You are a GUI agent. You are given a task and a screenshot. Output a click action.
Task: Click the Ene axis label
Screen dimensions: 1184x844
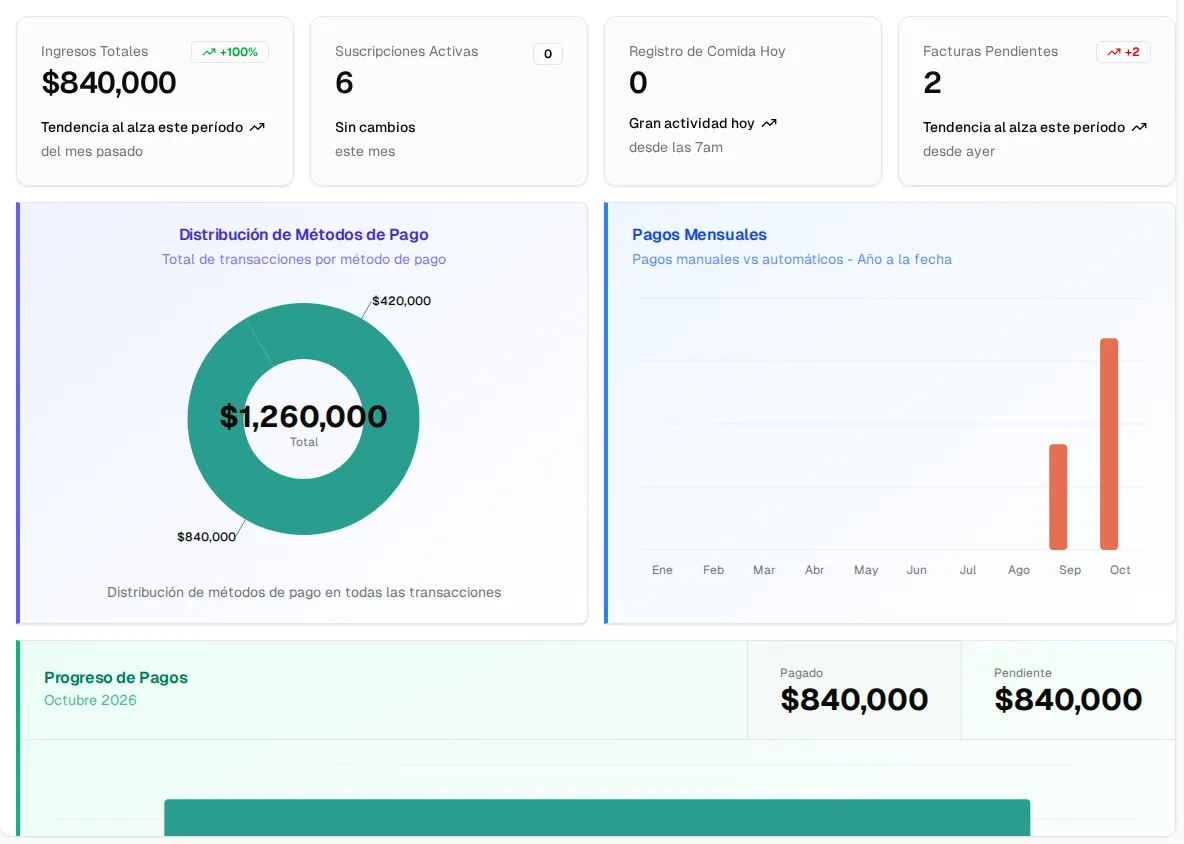pyautogui.click(x=662, y=570)
